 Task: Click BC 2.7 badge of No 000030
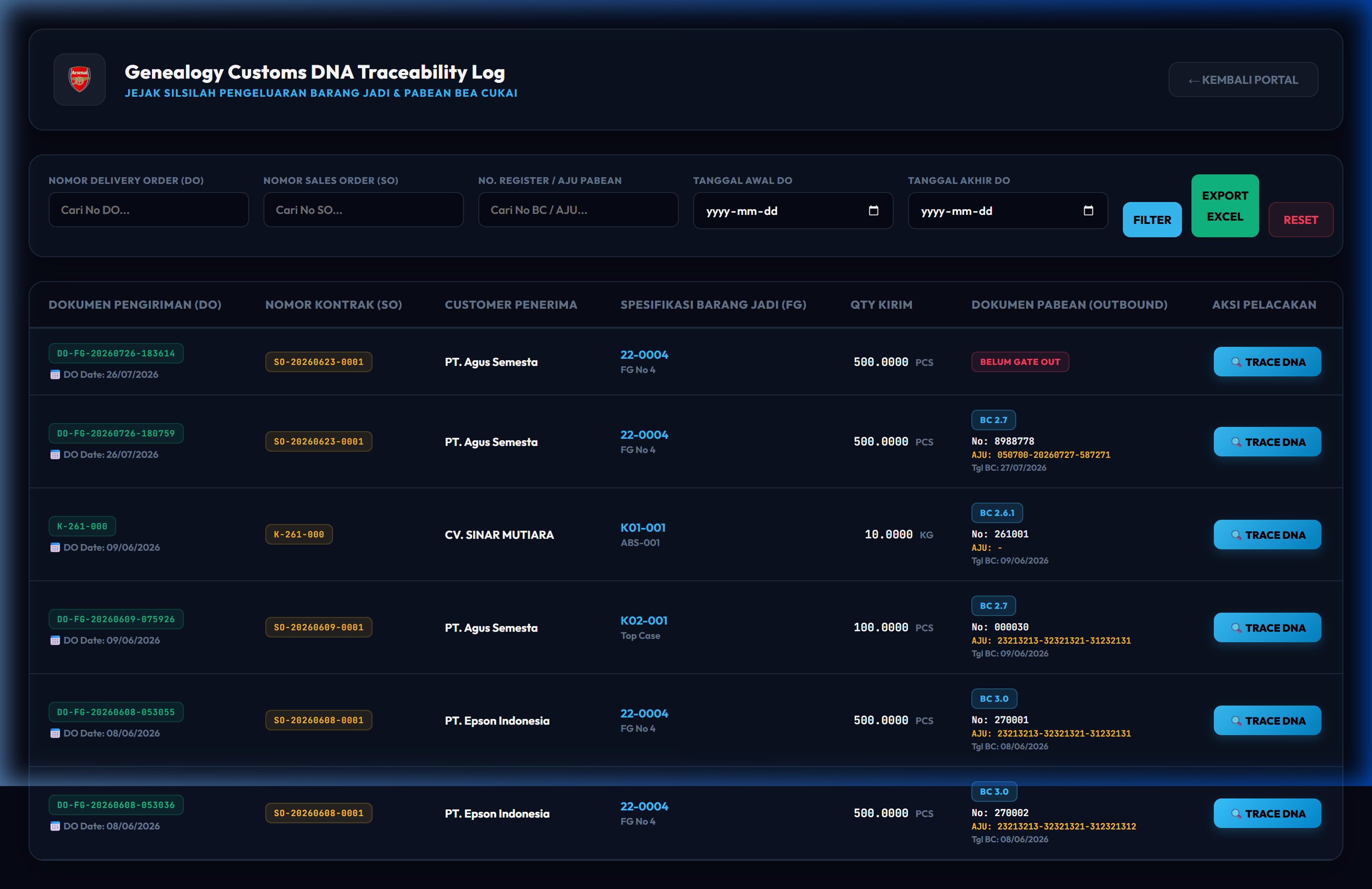pyautogui.click(x=993, y=606)
